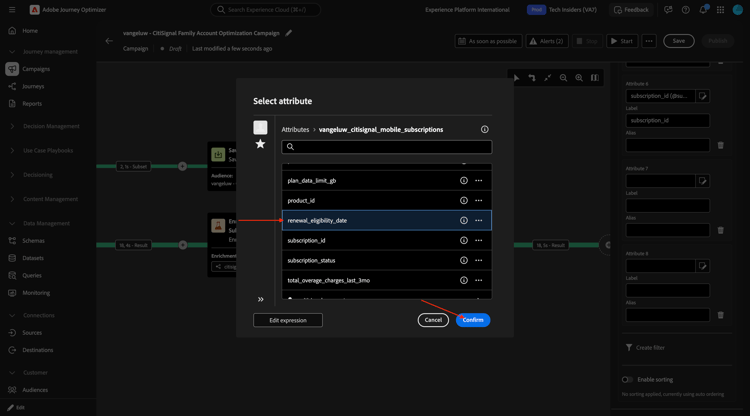Show info for renewal_eligibility_date
Viewport: 750px width, 416px height.
tap(463, 220)
